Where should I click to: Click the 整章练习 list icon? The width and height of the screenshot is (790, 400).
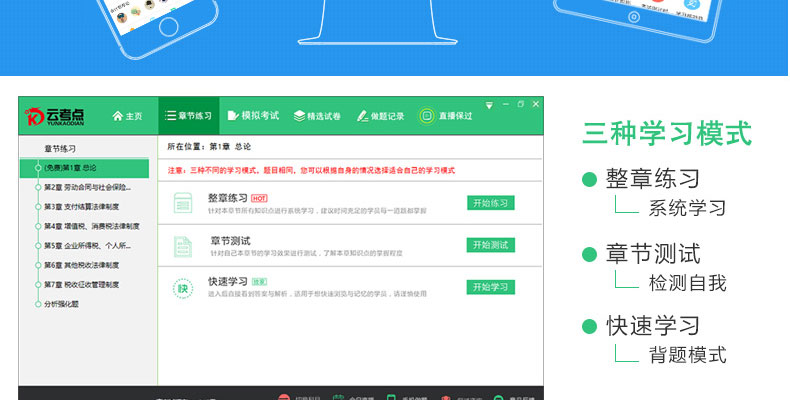[183, 203]
